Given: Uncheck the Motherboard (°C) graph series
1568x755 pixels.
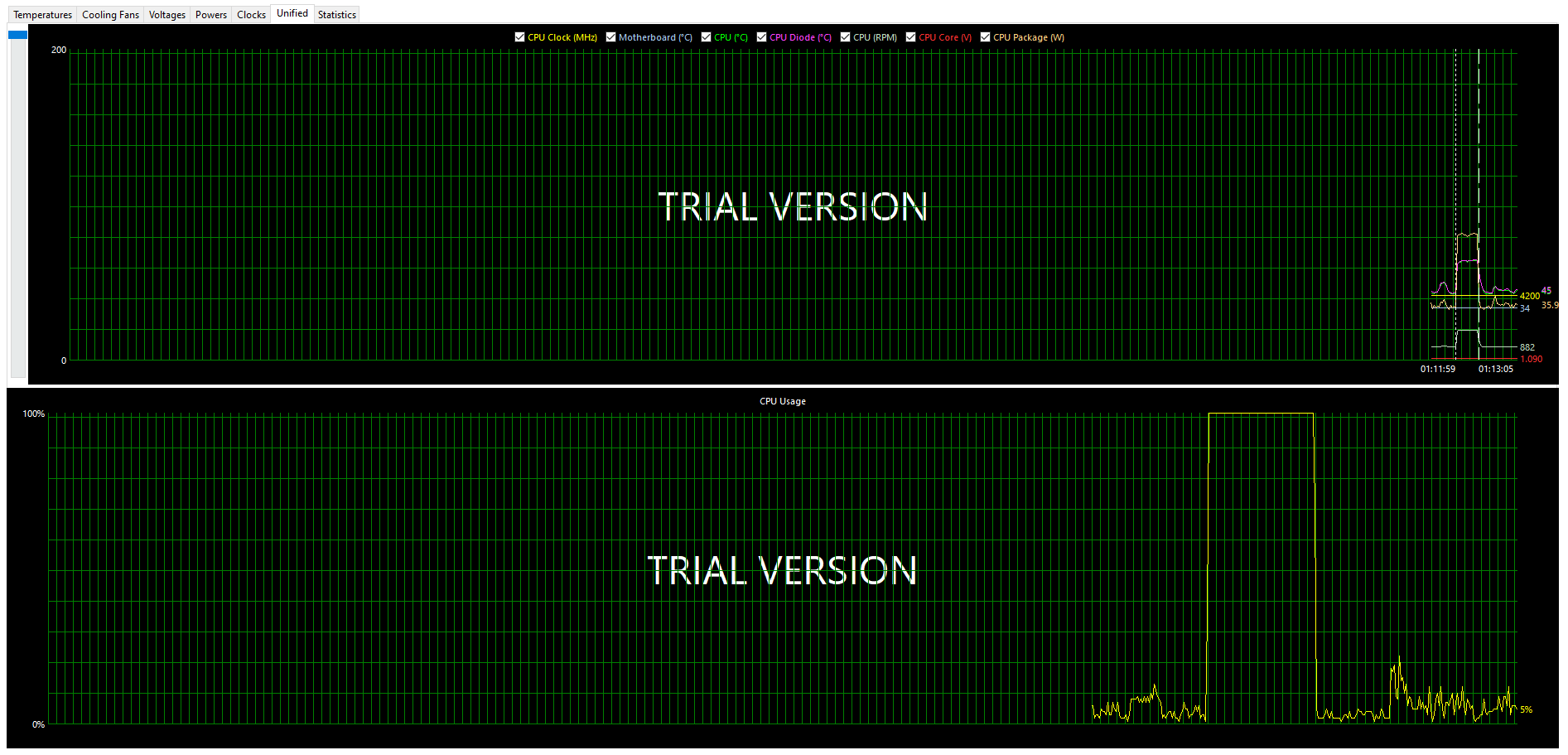Looking at the screenshot, I should coord(610,37).
